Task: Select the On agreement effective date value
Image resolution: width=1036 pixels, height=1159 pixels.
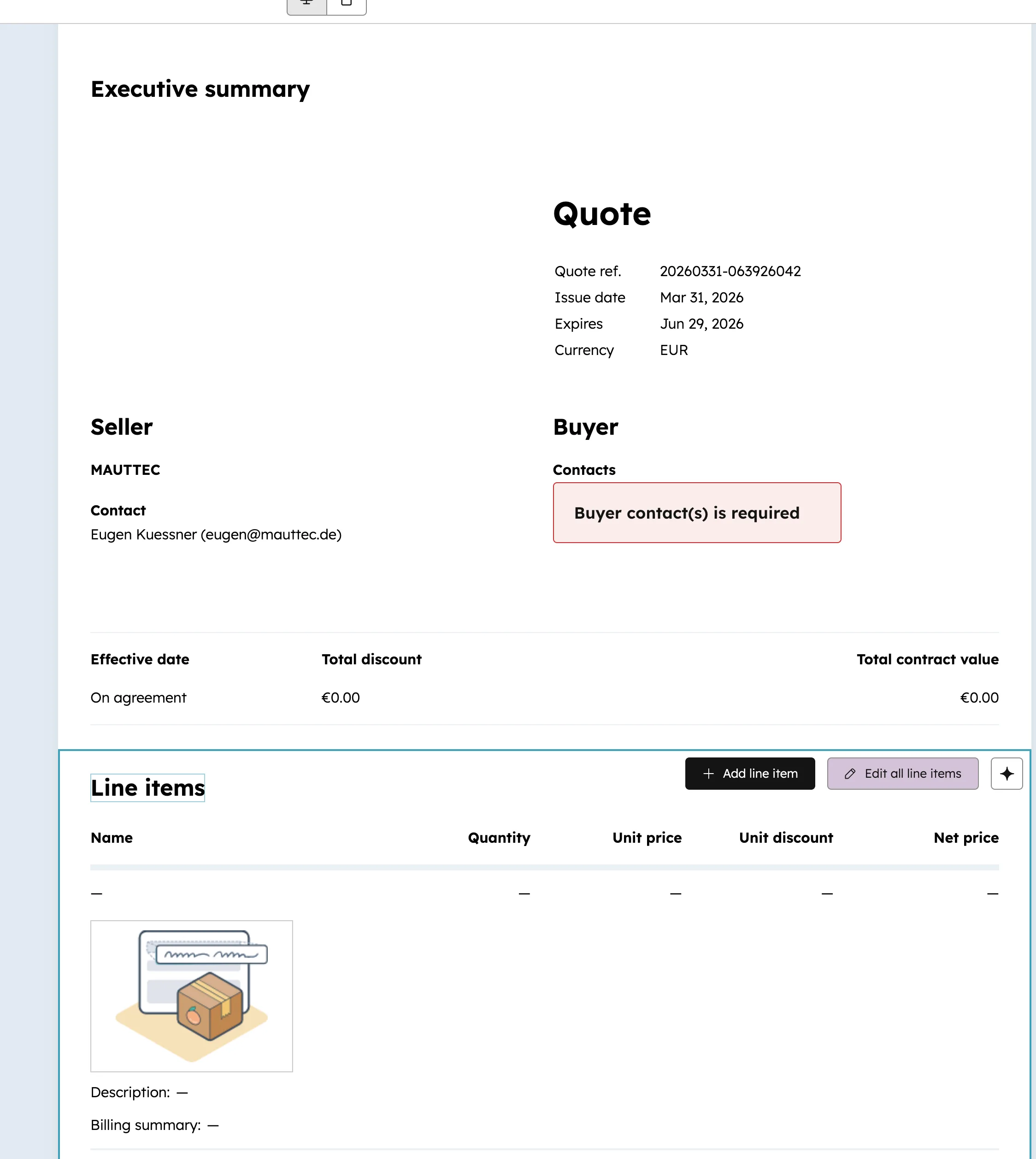Action: [x=138, y=697]
